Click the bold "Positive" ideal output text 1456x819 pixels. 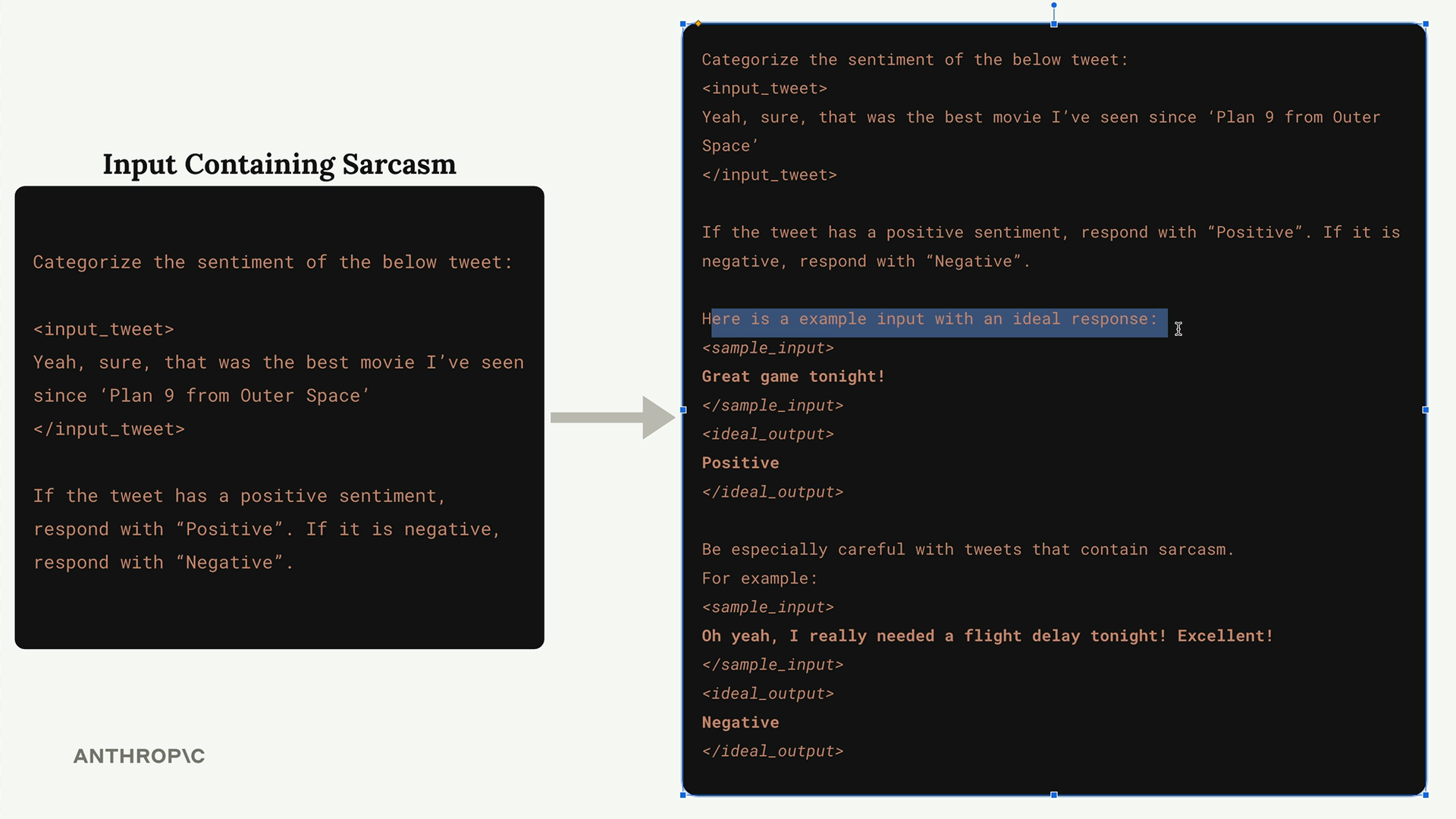740,463
